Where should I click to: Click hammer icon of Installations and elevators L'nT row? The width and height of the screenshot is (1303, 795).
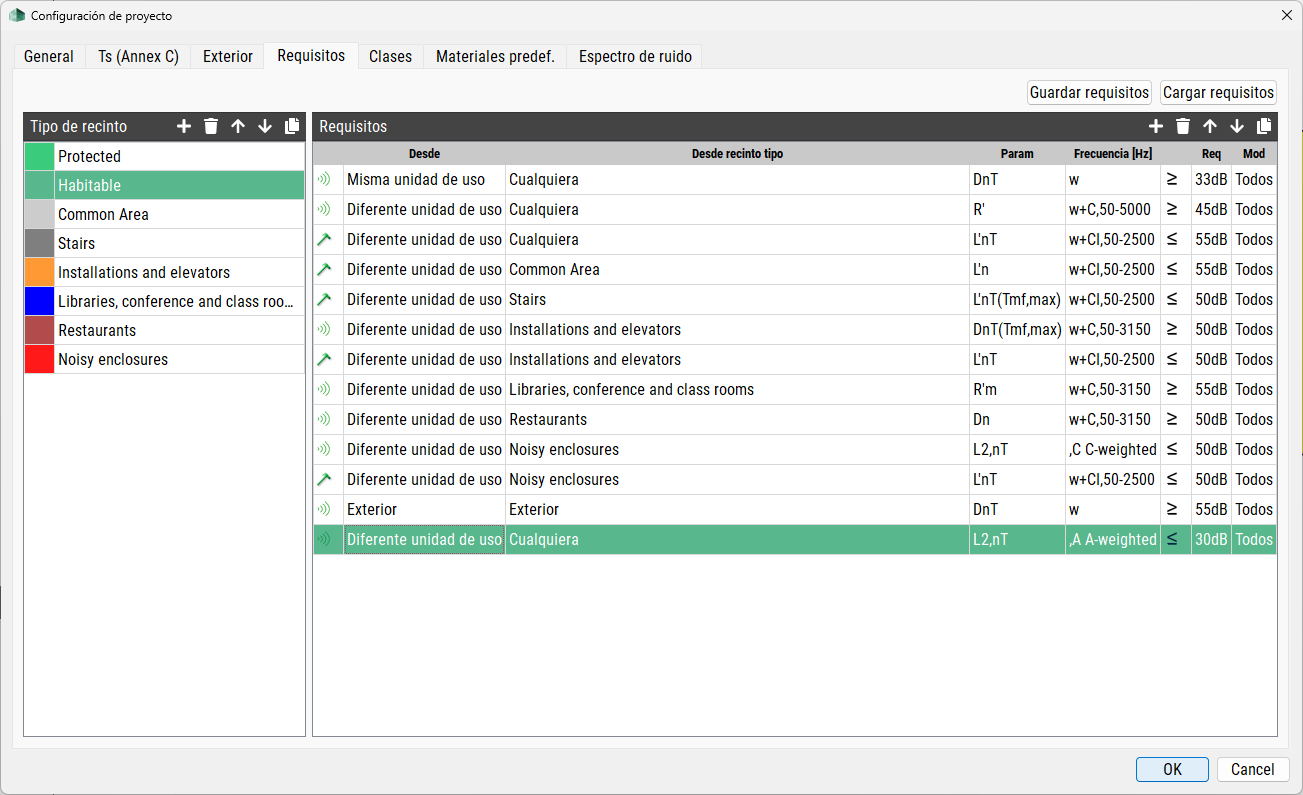tap(324, 360)
